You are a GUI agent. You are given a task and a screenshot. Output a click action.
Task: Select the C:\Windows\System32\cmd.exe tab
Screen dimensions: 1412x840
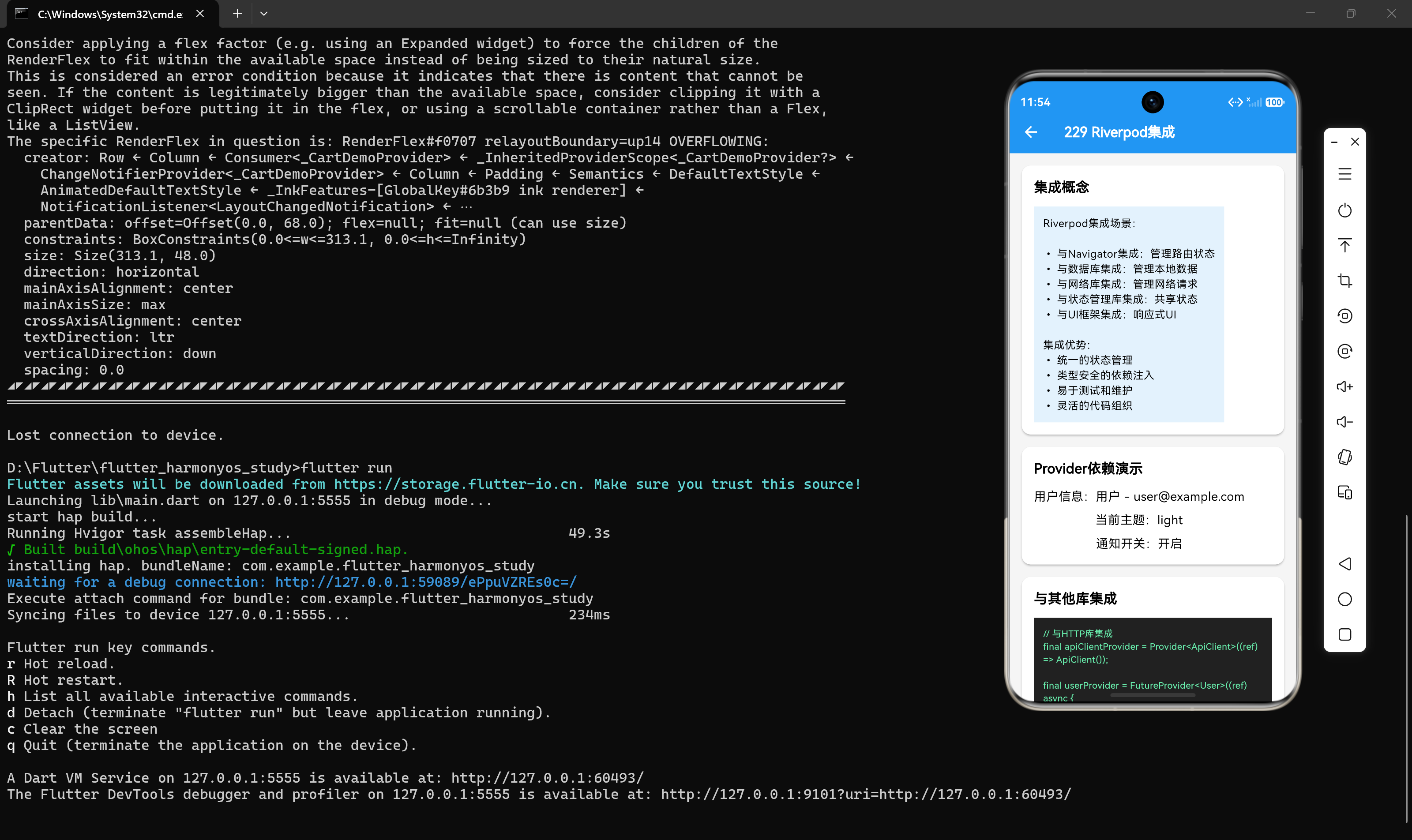click(113, 14)
